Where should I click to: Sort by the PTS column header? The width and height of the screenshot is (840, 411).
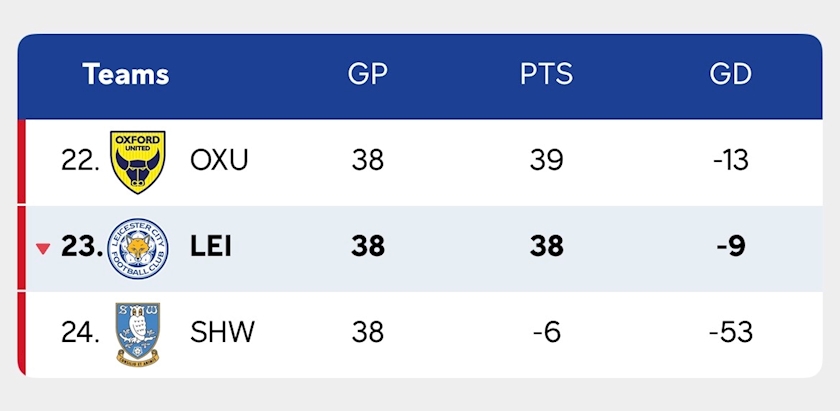546,74
